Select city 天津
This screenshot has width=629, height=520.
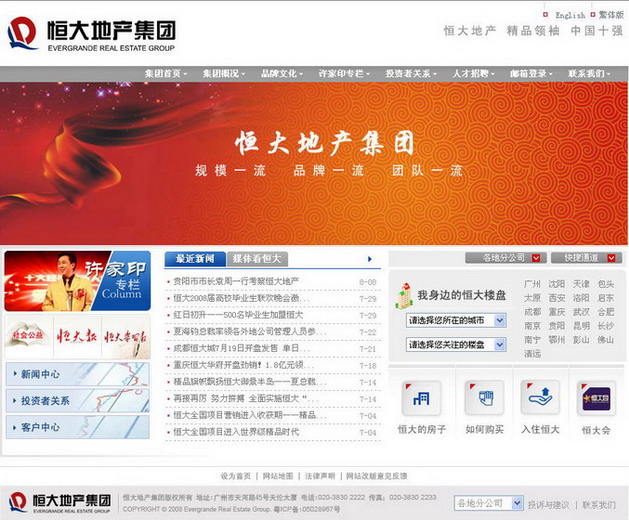point(581,284)
